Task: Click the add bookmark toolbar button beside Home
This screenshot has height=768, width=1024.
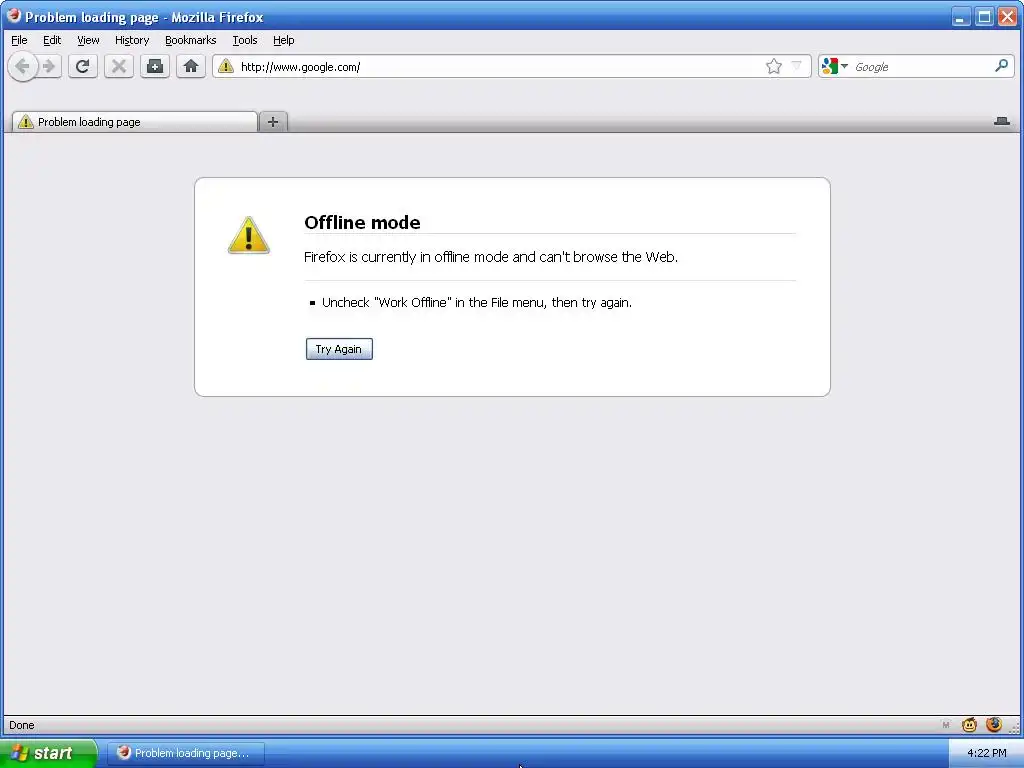Action: (x=155, y=67)
